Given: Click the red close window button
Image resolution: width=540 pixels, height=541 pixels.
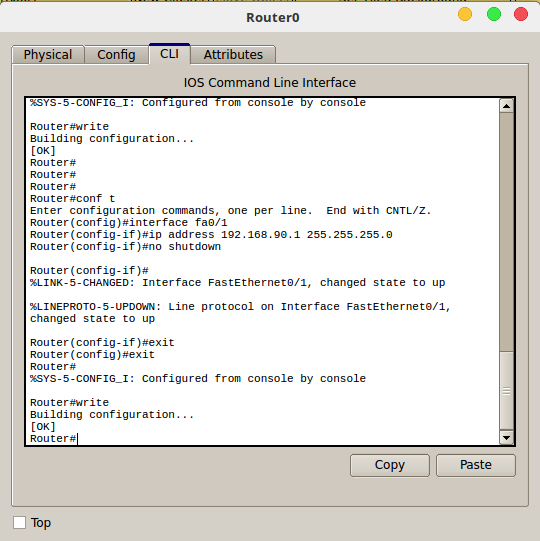Looking at the screenshot, I should [x=521, y=14].
